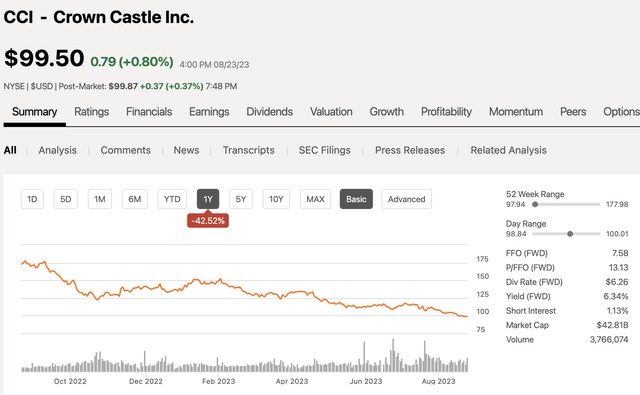
Task: Click the Day Range slider marker
Action: click(x=570, y=234)
